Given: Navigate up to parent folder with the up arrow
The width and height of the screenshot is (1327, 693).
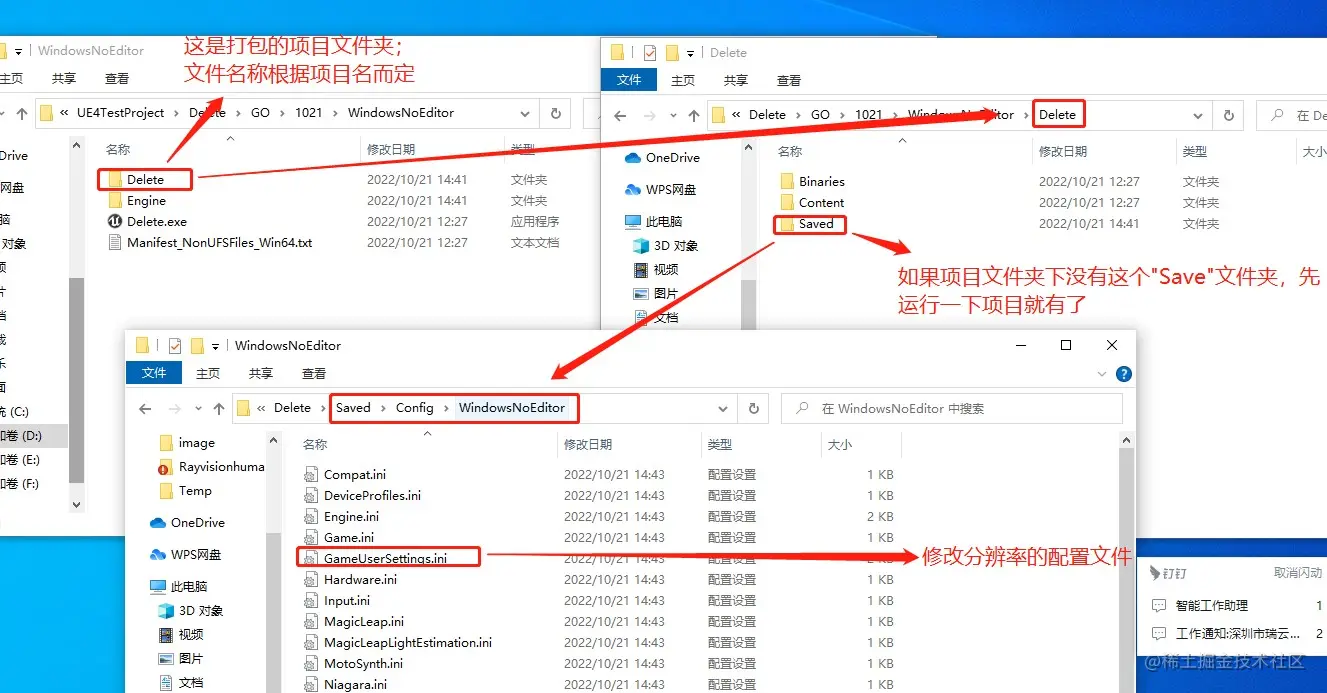Looking at the screenshot, I should (x=217, y=408).
